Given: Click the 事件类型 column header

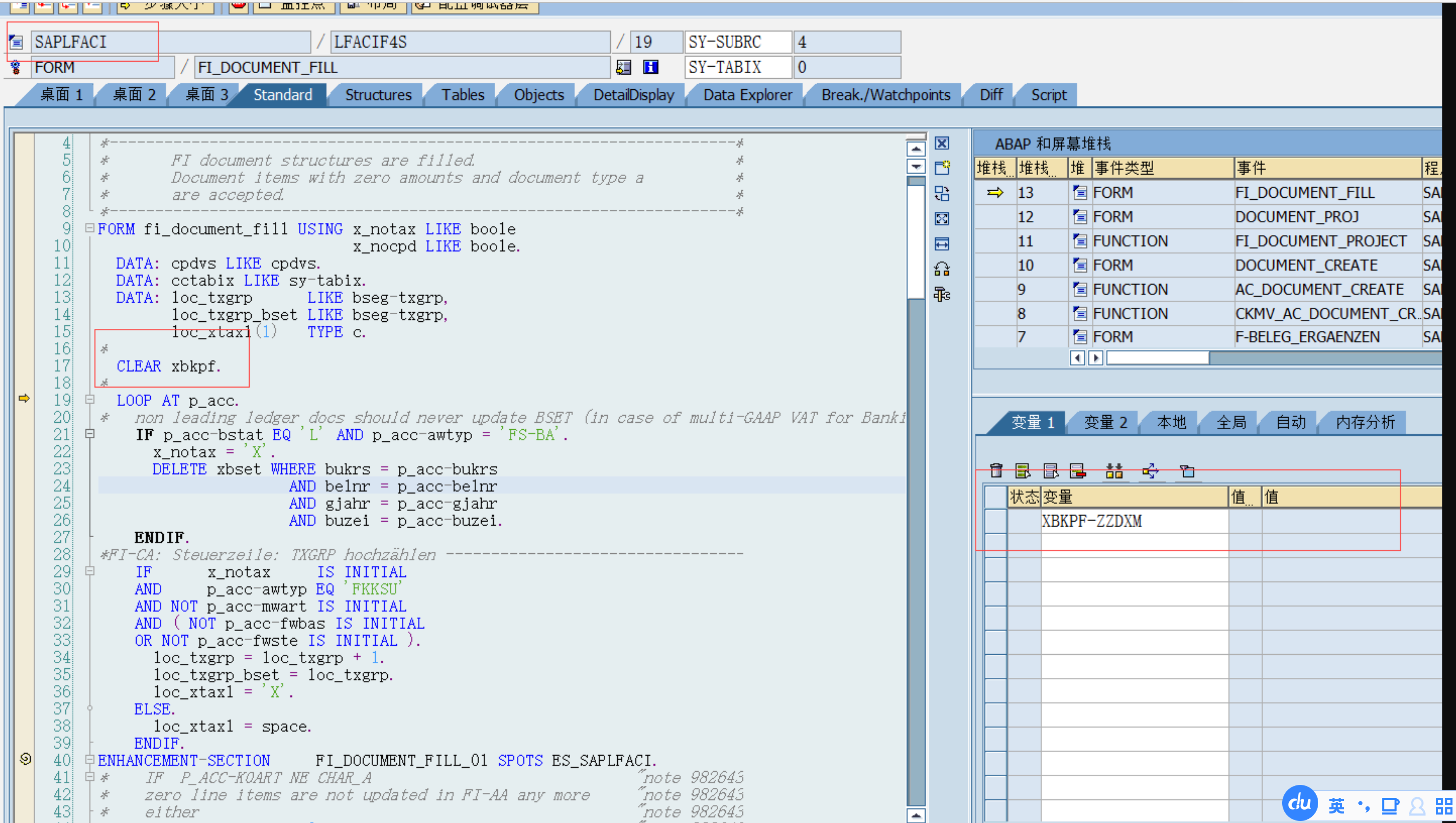Looking at the screenshot, I should click(1163, 168).
